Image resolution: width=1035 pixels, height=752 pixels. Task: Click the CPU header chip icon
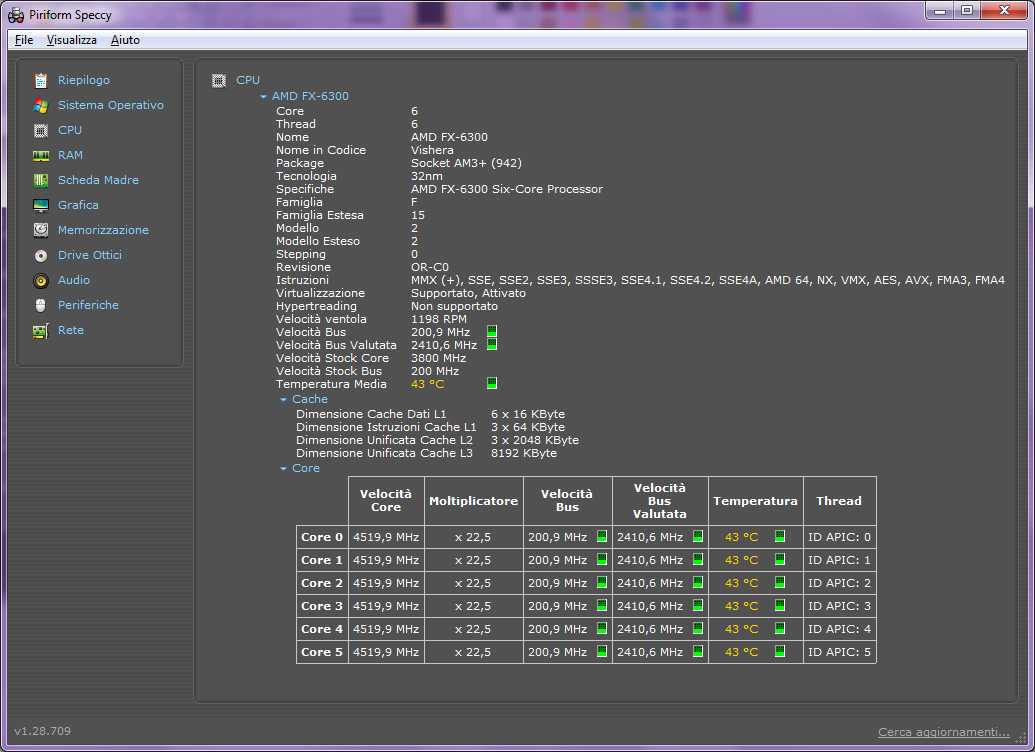218,81
